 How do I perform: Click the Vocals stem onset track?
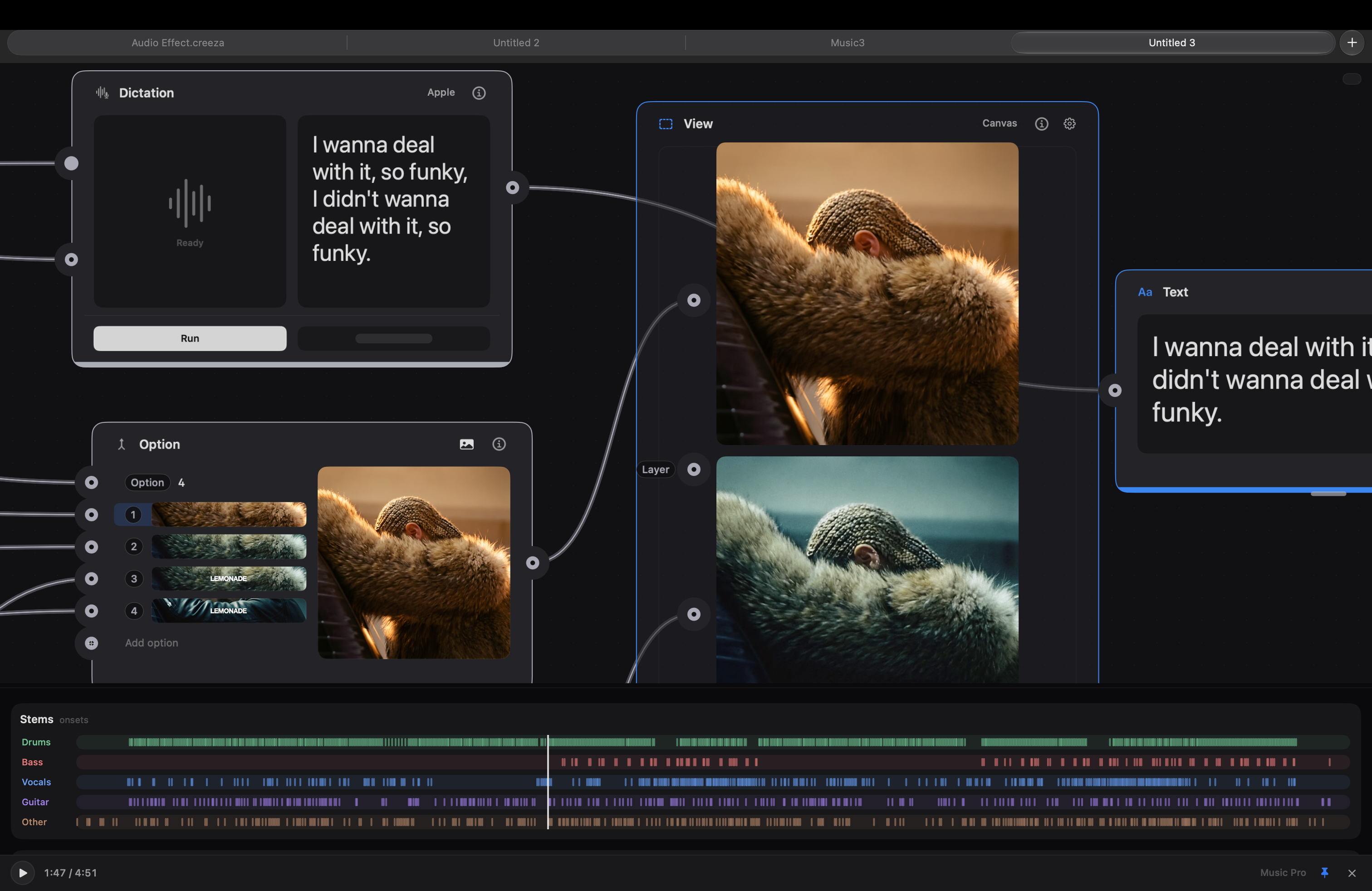pyautogui.click(x=712, y=782)
